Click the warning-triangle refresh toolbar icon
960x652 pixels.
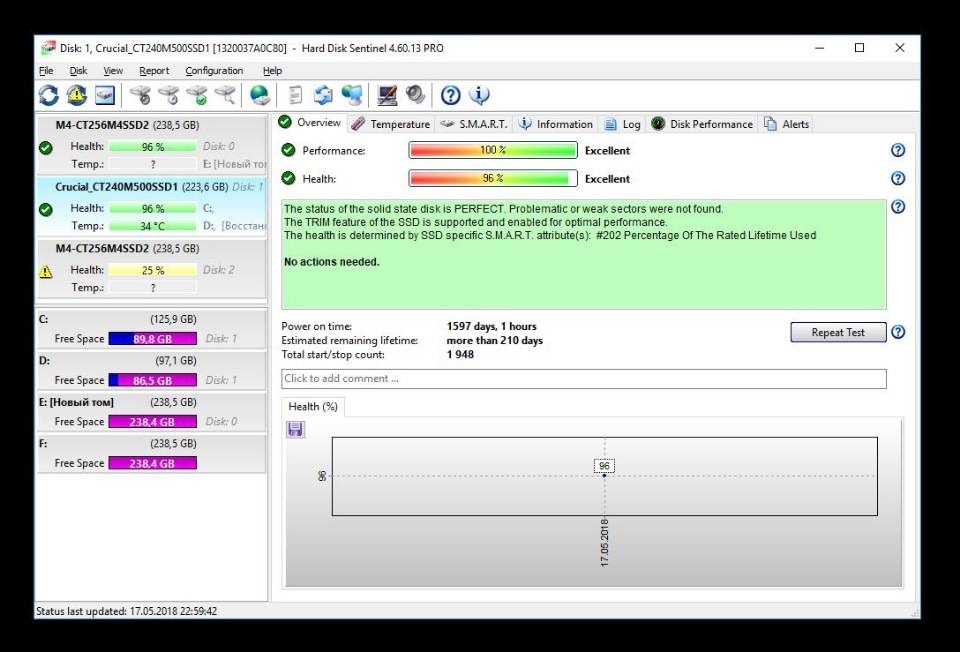(x=77, y=96)
